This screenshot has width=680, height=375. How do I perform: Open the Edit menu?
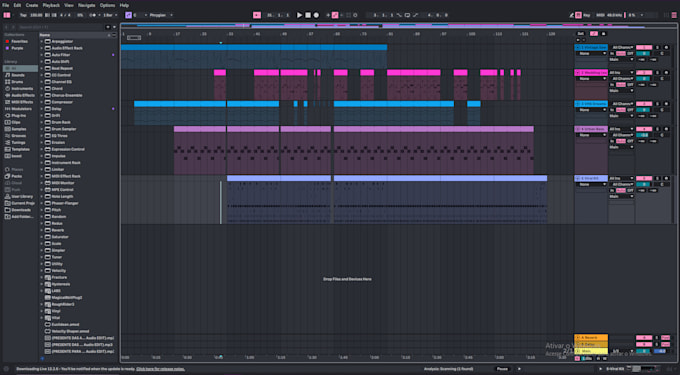click(17, 5)
